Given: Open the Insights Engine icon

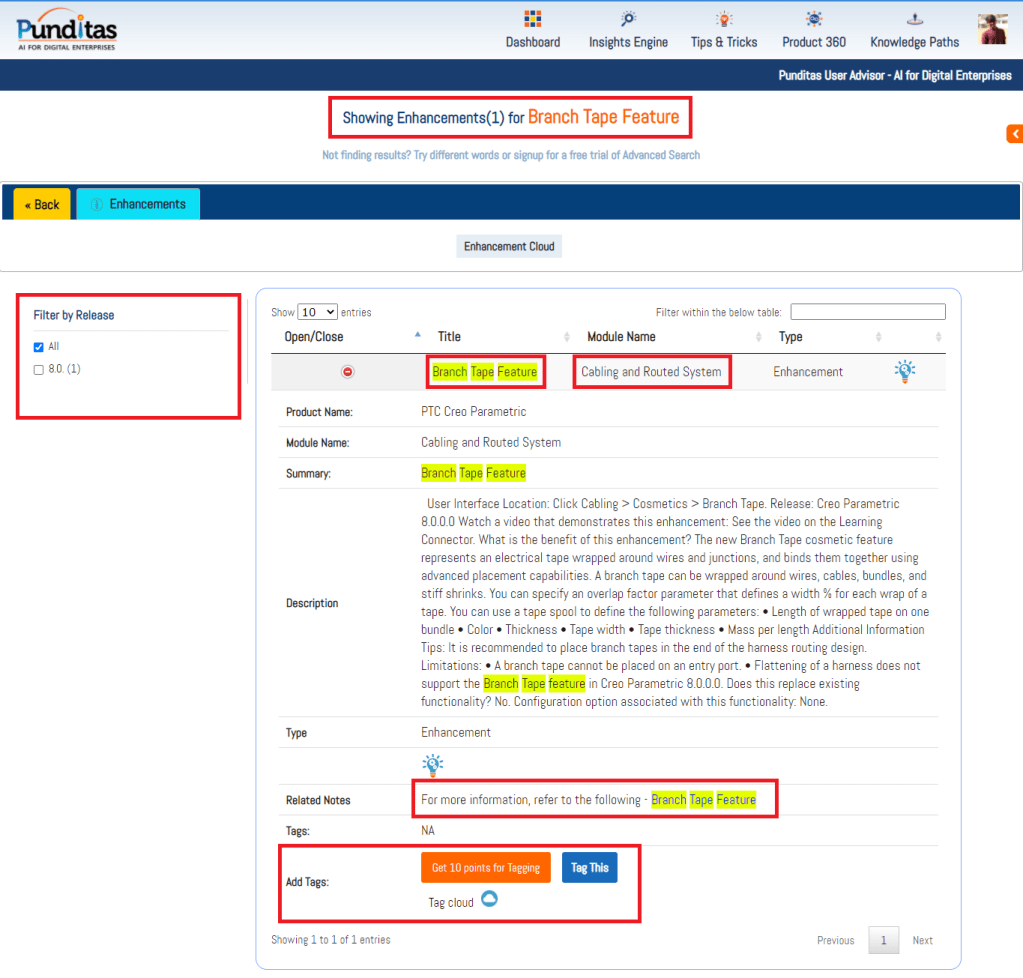Looking at the screenshot, I should click(x=628, y=19).
